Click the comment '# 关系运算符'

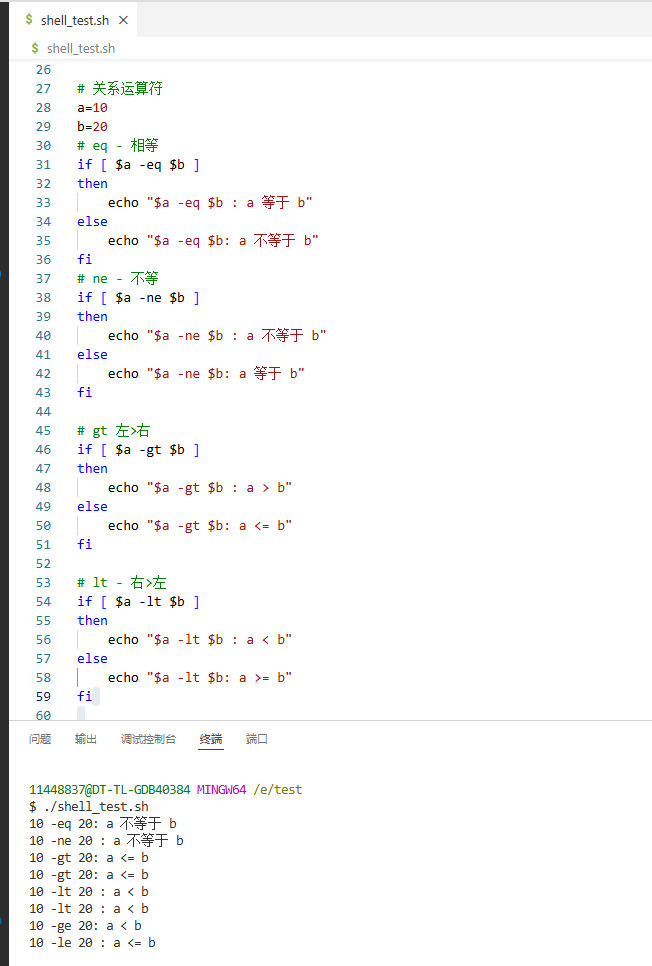point(120,89)
